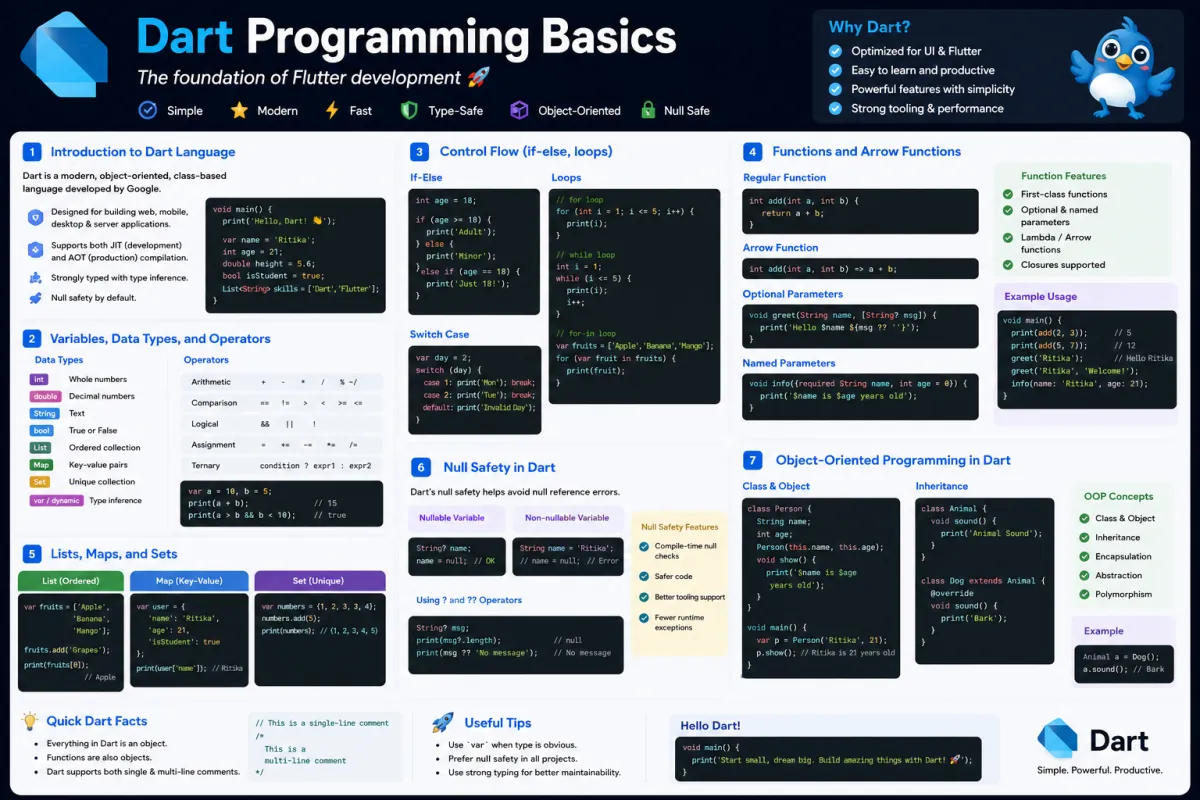This screenshot has width=1200, height=800.
Task: Click the icon beside 'Designed for building web, mobile'
Action: pos(35,217)
